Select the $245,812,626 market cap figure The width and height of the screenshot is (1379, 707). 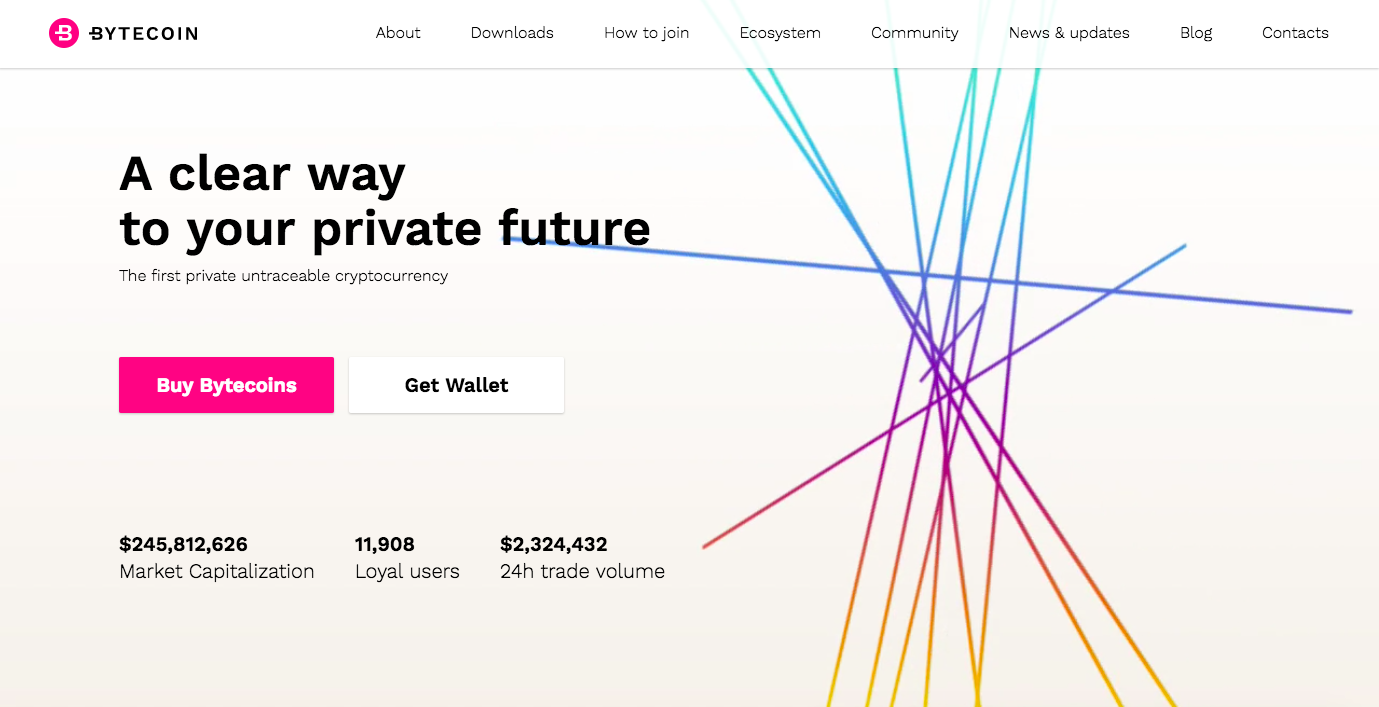[183, 544]
